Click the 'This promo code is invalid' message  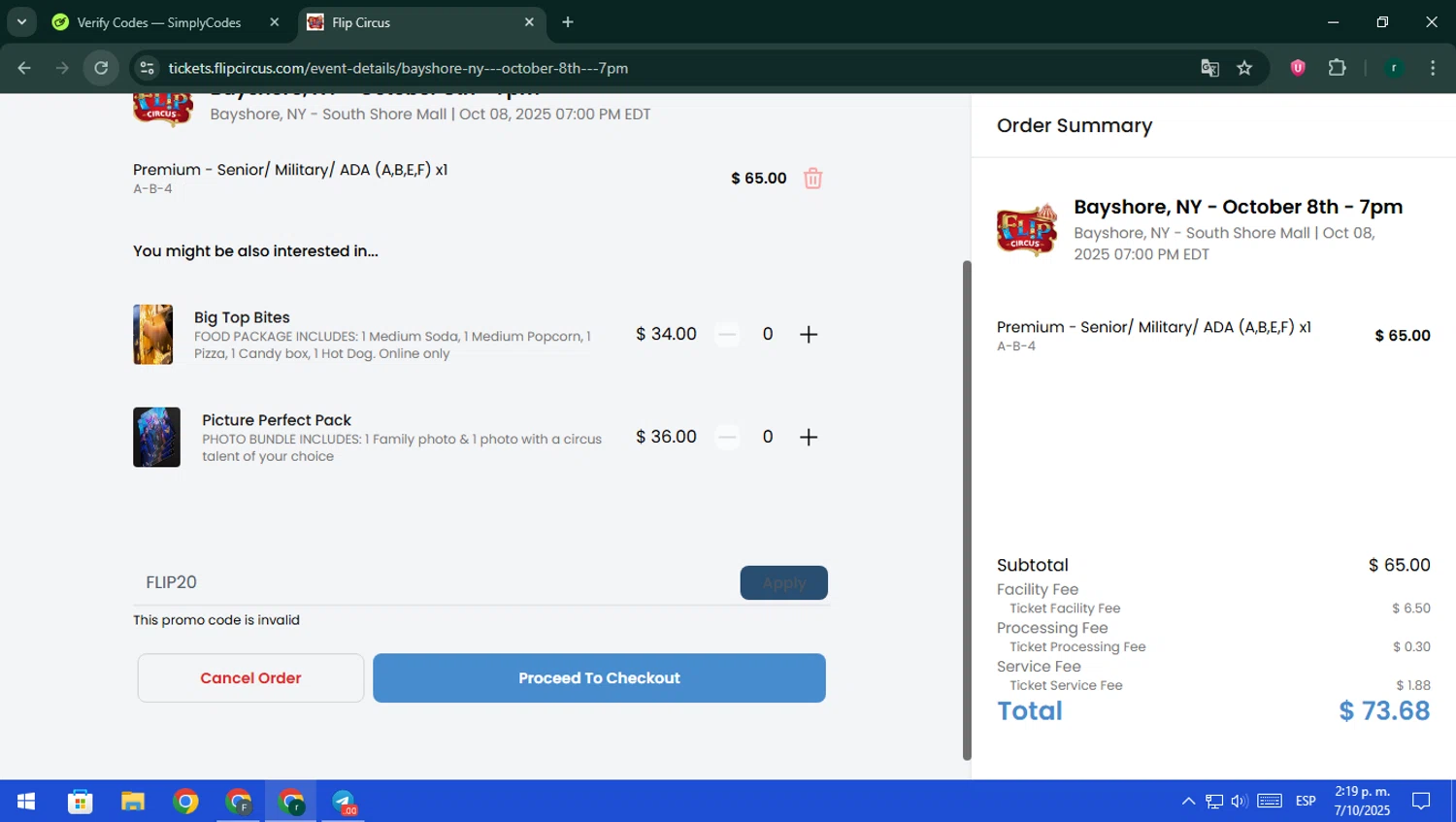pos(216,620)
